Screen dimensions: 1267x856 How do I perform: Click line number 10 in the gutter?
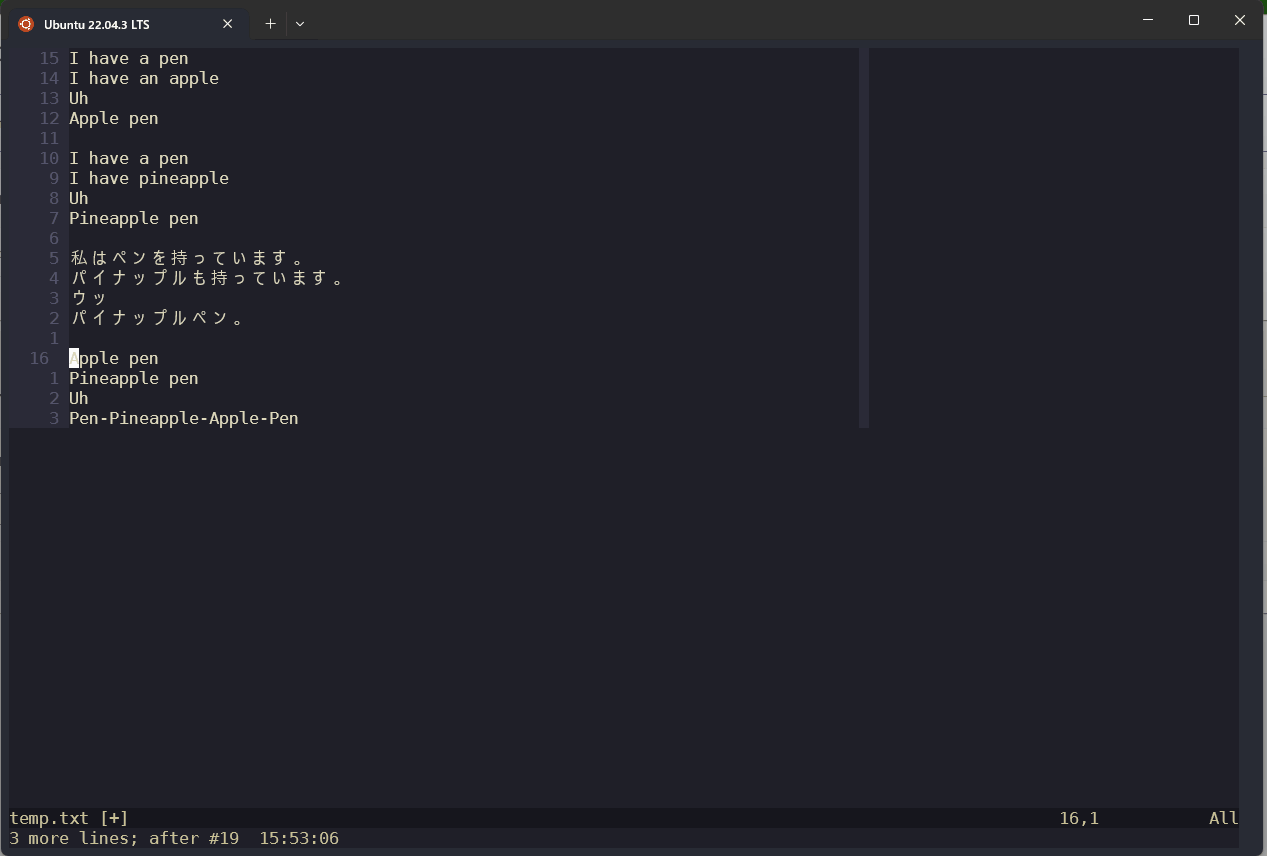point(47,158)
